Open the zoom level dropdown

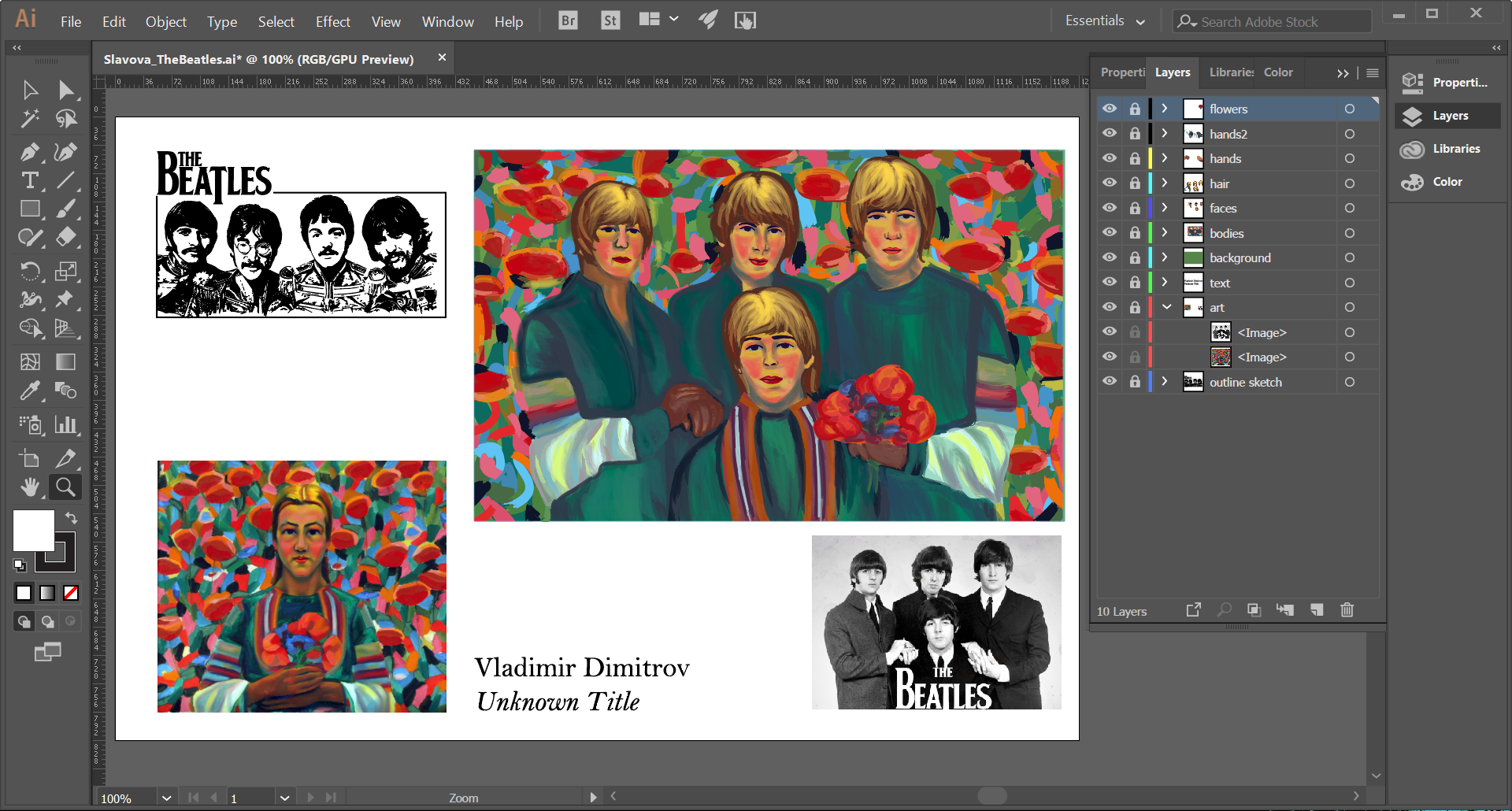pyautogui.click(x=166, y=798)
